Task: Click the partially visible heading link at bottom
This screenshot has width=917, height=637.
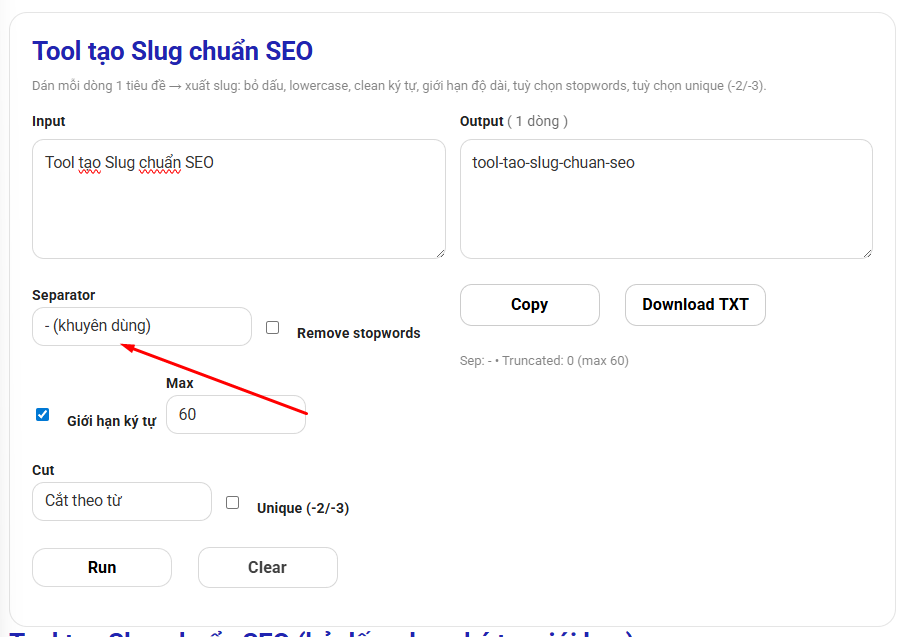Action: 322,633
